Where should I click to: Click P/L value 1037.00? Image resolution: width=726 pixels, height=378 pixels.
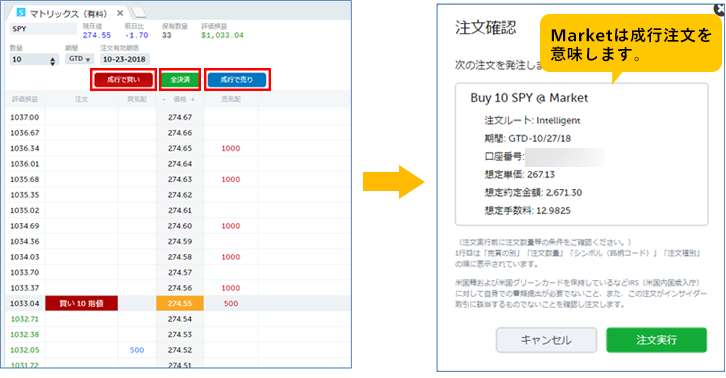tap(25, 117)
